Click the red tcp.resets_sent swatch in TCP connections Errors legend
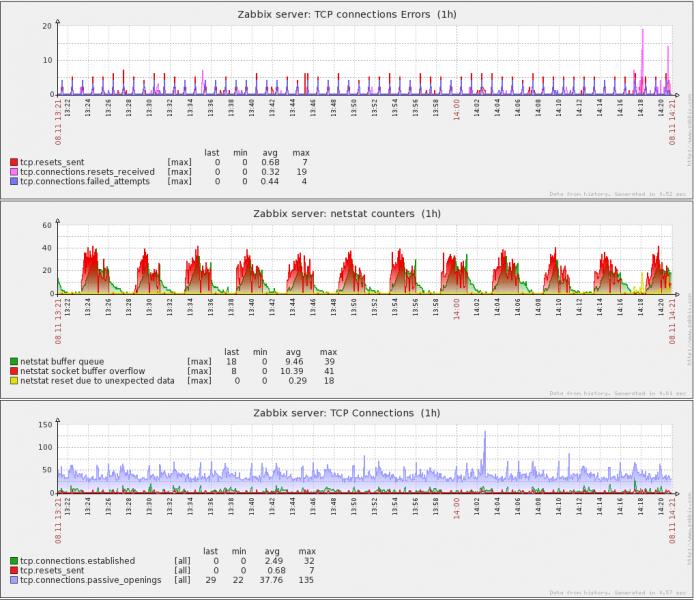Viewport: 694px width, 600px height. click(14, 162)
